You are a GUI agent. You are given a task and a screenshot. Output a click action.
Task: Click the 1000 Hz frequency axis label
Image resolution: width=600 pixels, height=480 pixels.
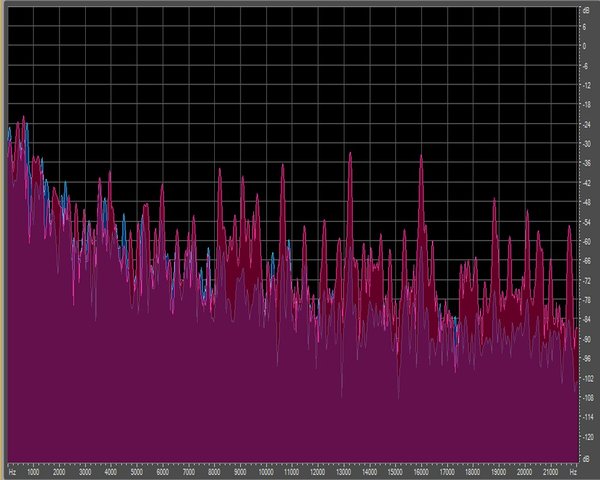click(x=34, y=472)
